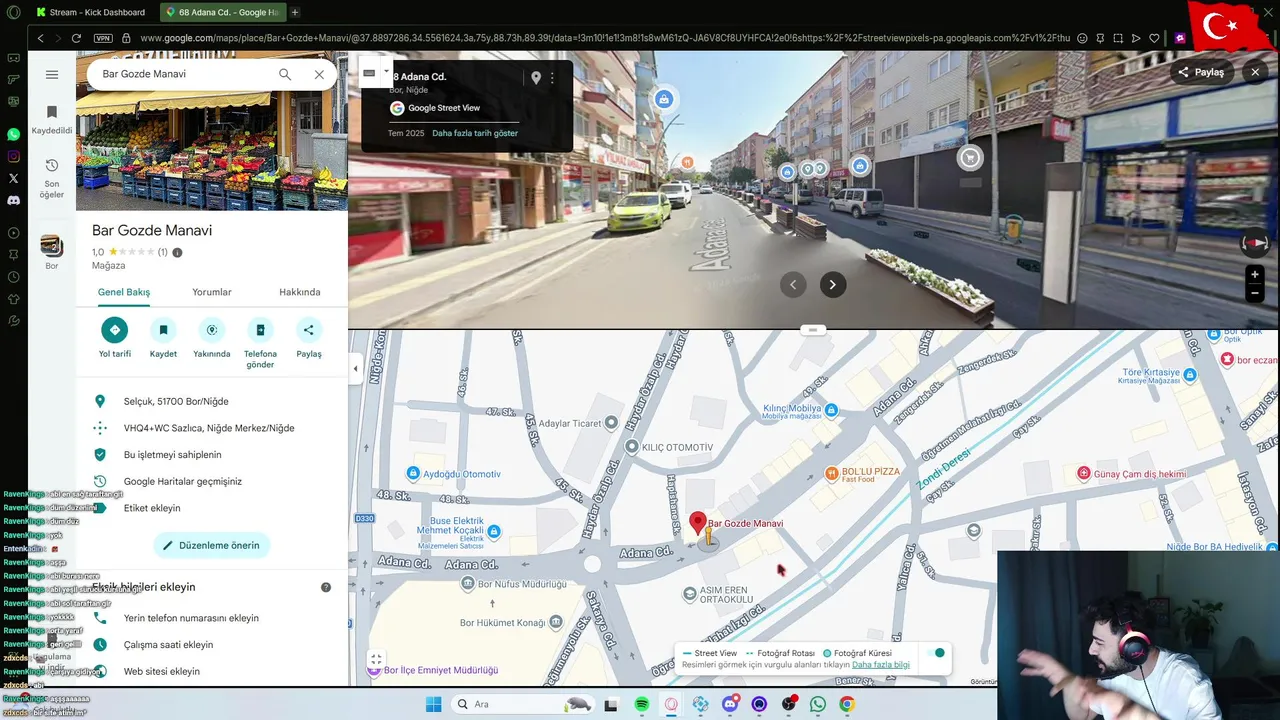Click the Paylaş icon in place panel
Viewport: 1280px width, 720px height.
click(x=309, y=330)
